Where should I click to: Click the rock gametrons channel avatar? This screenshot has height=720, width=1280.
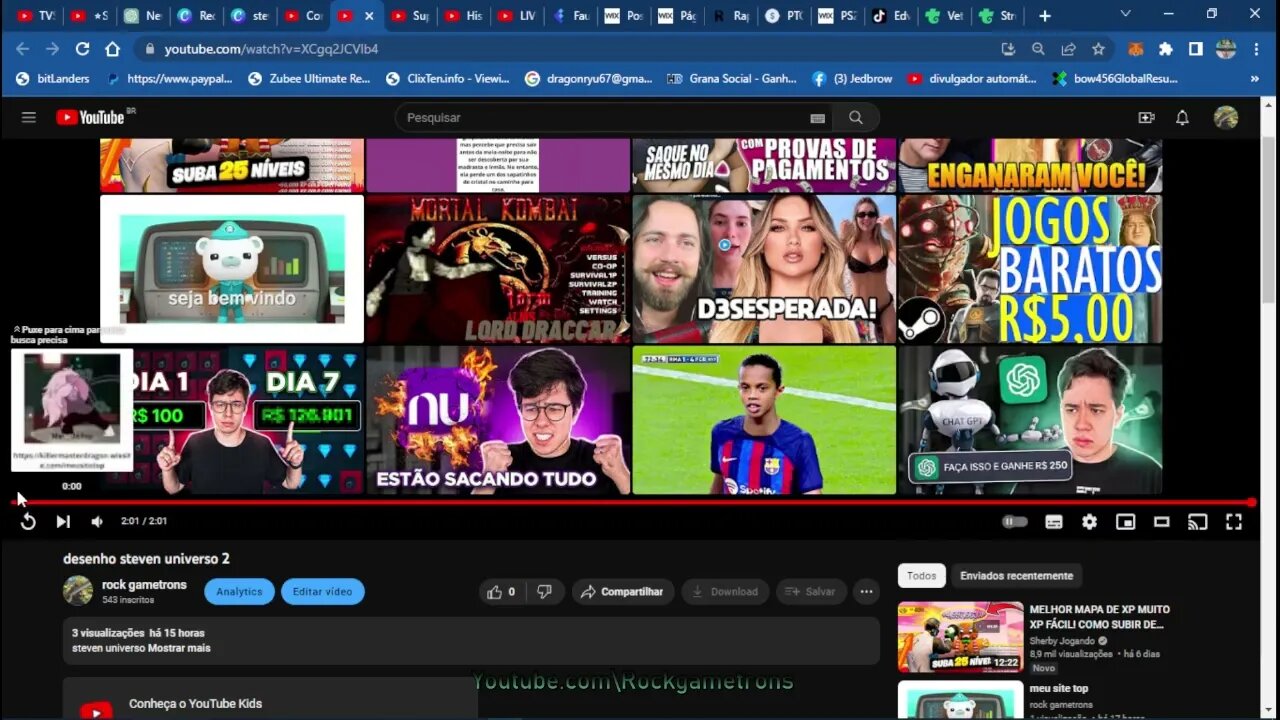78,591
